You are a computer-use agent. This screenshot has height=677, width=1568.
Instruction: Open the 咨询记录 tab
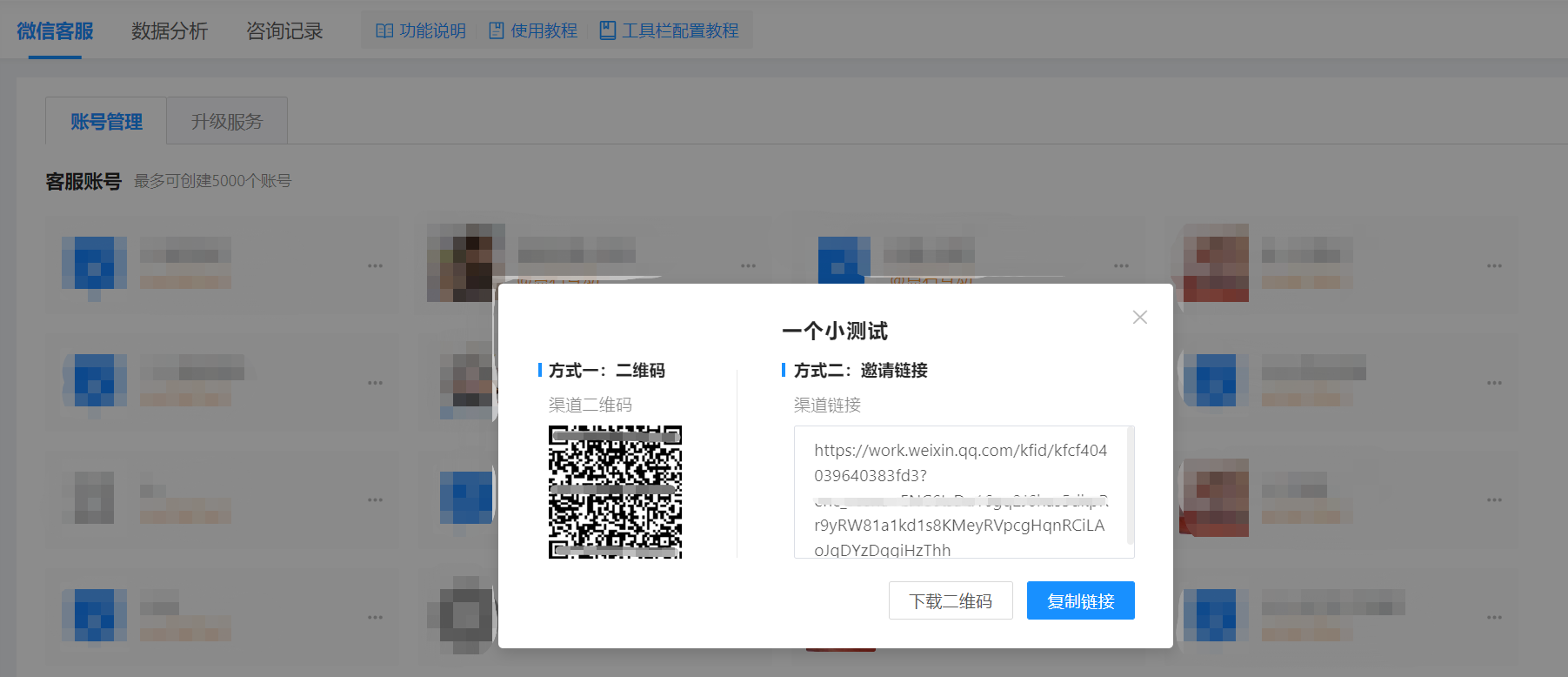pyautogui.click(x=284, y=31)
